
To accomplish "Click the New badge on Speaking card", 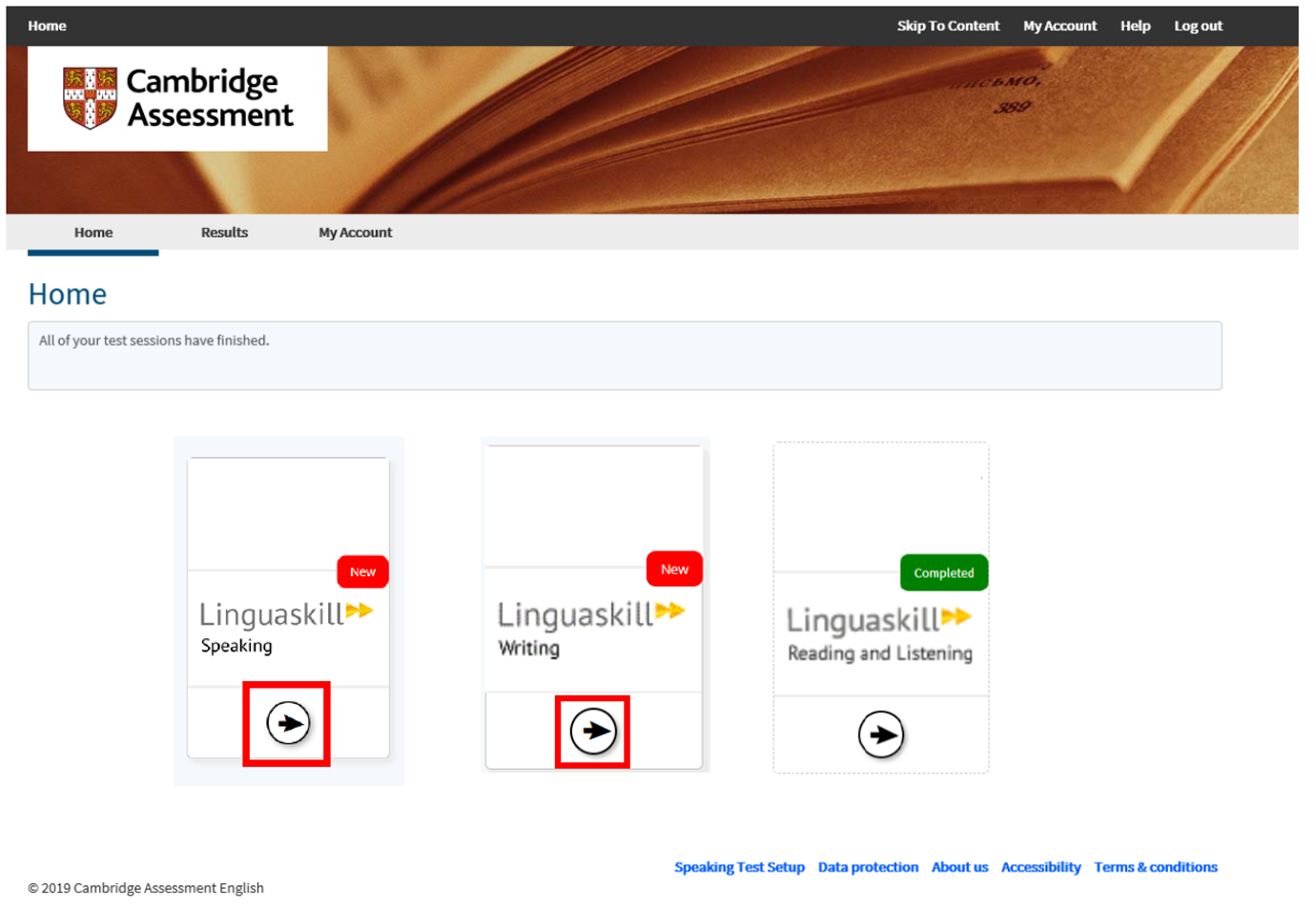I will pos(362,572).
